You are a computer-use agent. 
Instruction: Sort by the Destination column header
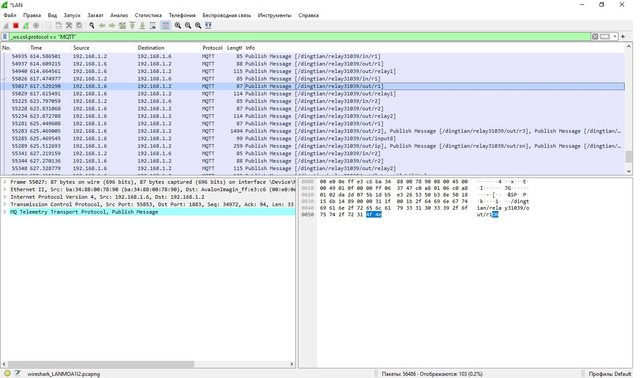(168, 48)
